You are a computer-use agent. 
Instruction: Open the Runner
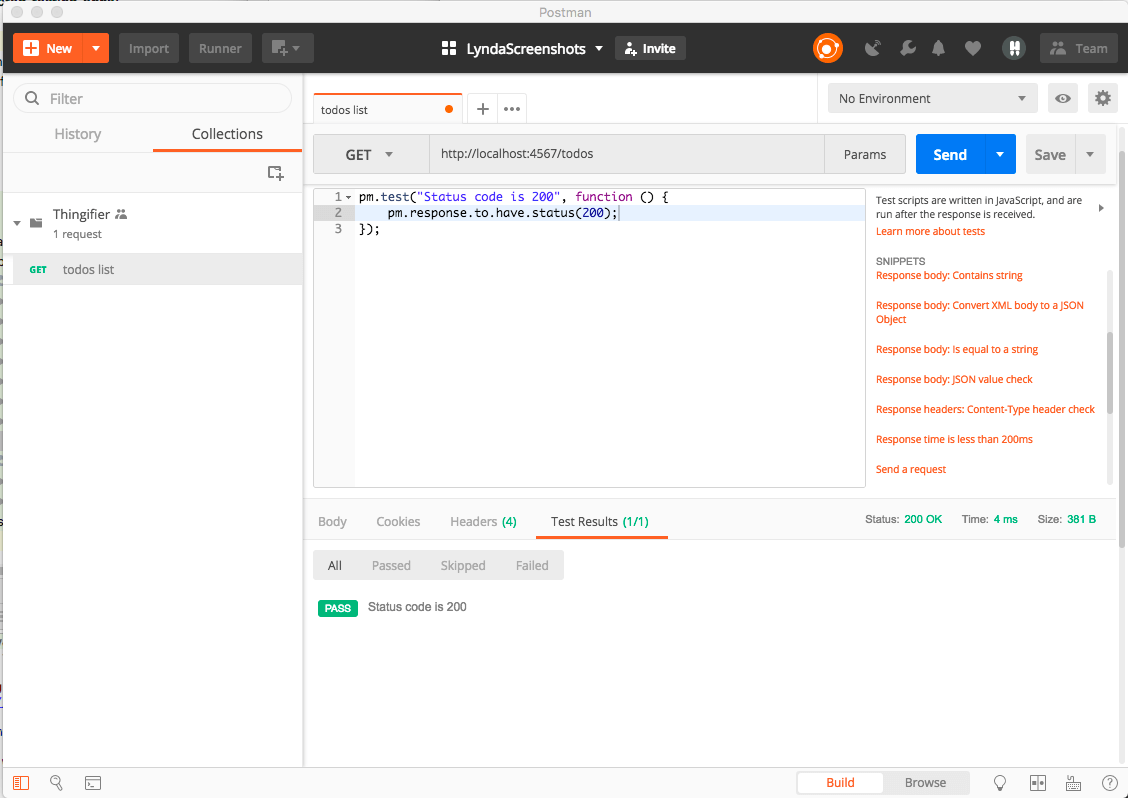[x=220, y=48]
